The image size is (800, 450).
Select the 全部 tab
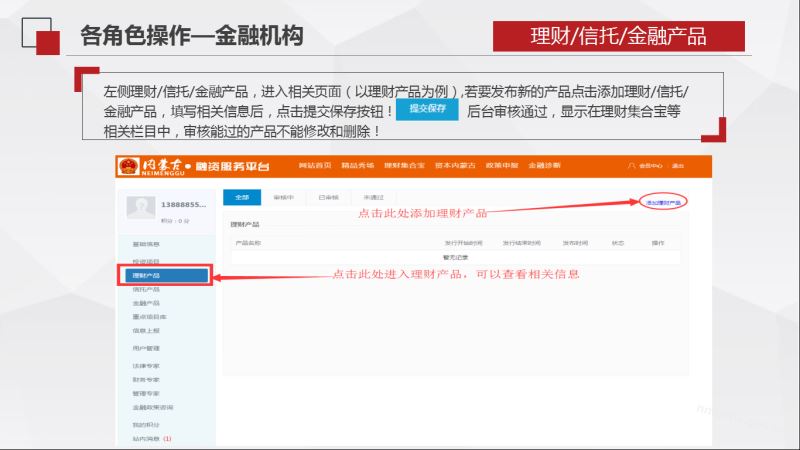[240, 197]
